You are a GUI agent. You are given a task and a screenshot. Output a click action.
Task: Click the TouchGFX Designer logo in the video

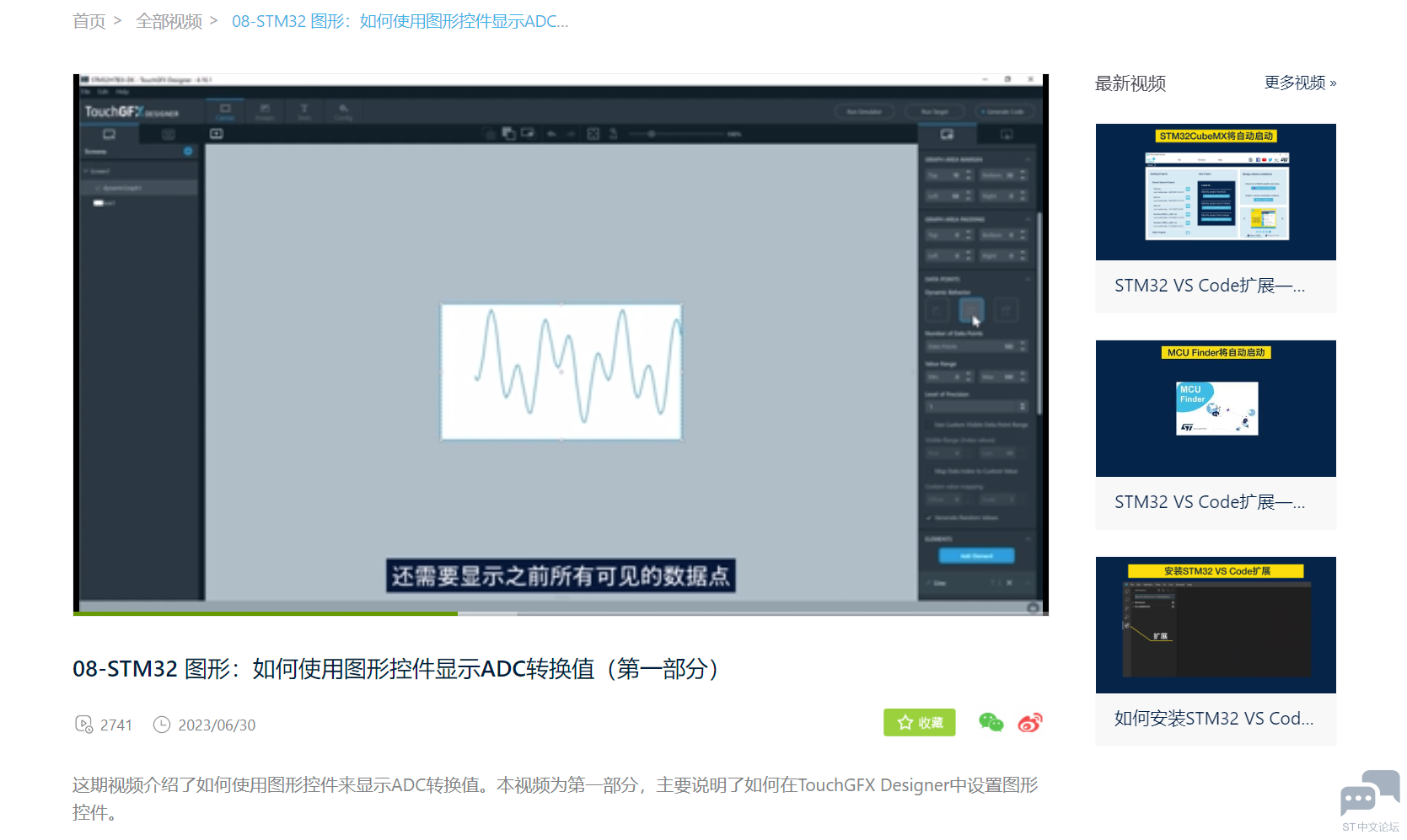coord(132,111)
